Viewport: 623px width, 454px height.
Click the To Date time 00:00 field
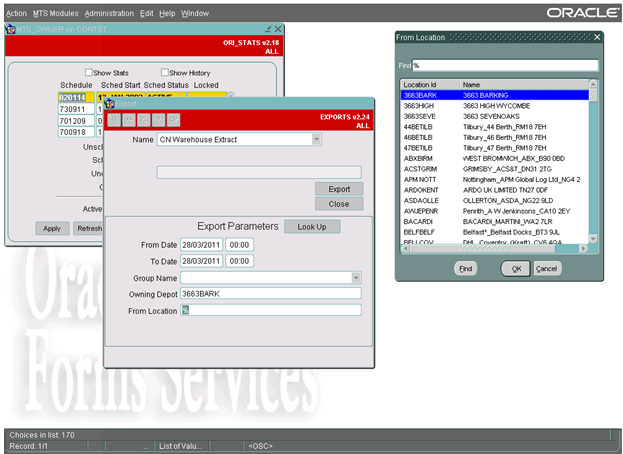pyautogui.click(x=239, y=261)
